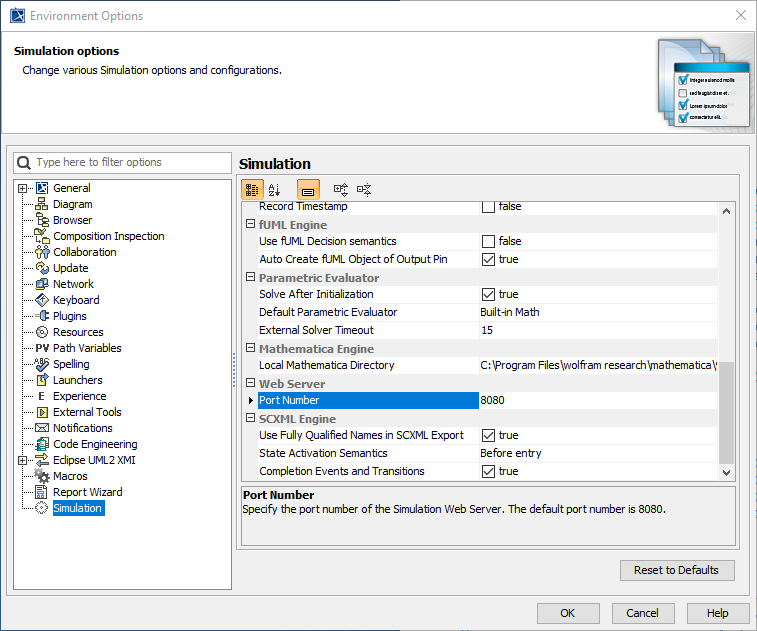Select Experience in options tree

(x=80, y=396)
